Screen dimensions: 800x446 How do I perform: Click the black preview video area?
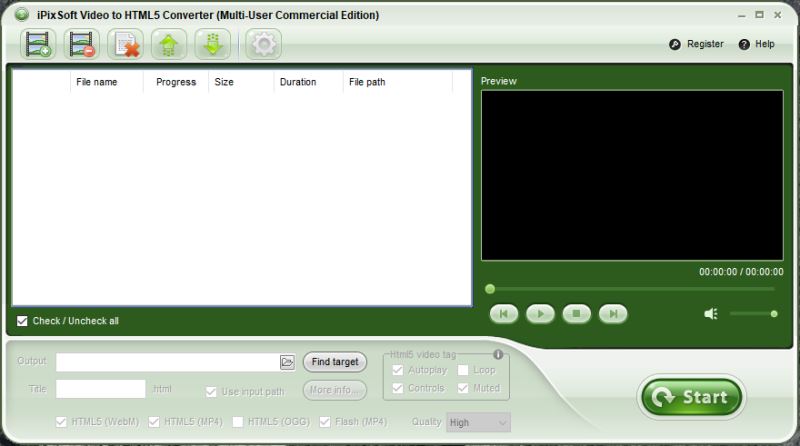(x=632, y=176)
